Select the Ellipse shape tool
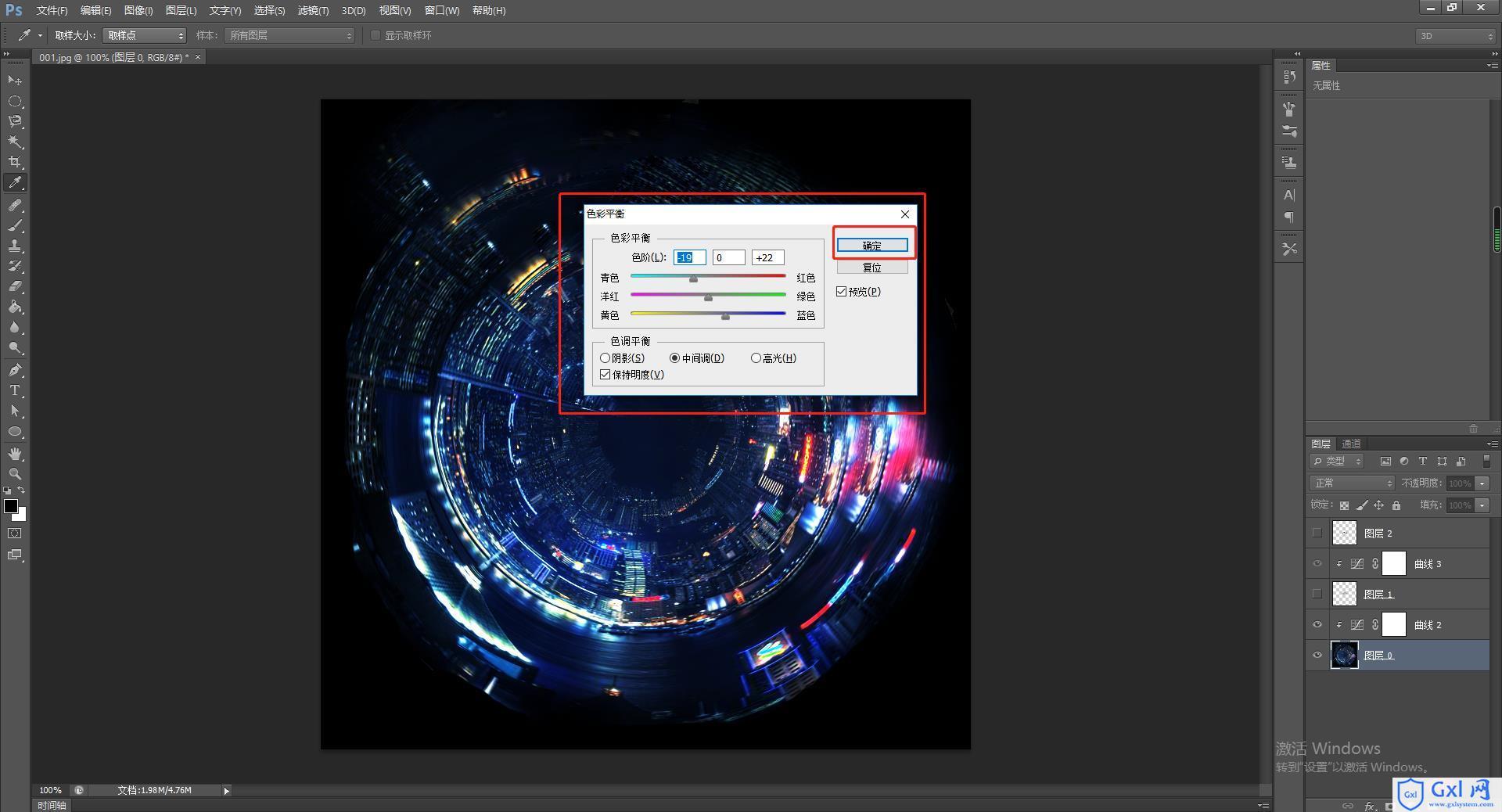1502x812 pixels. [x=15, y=431]
